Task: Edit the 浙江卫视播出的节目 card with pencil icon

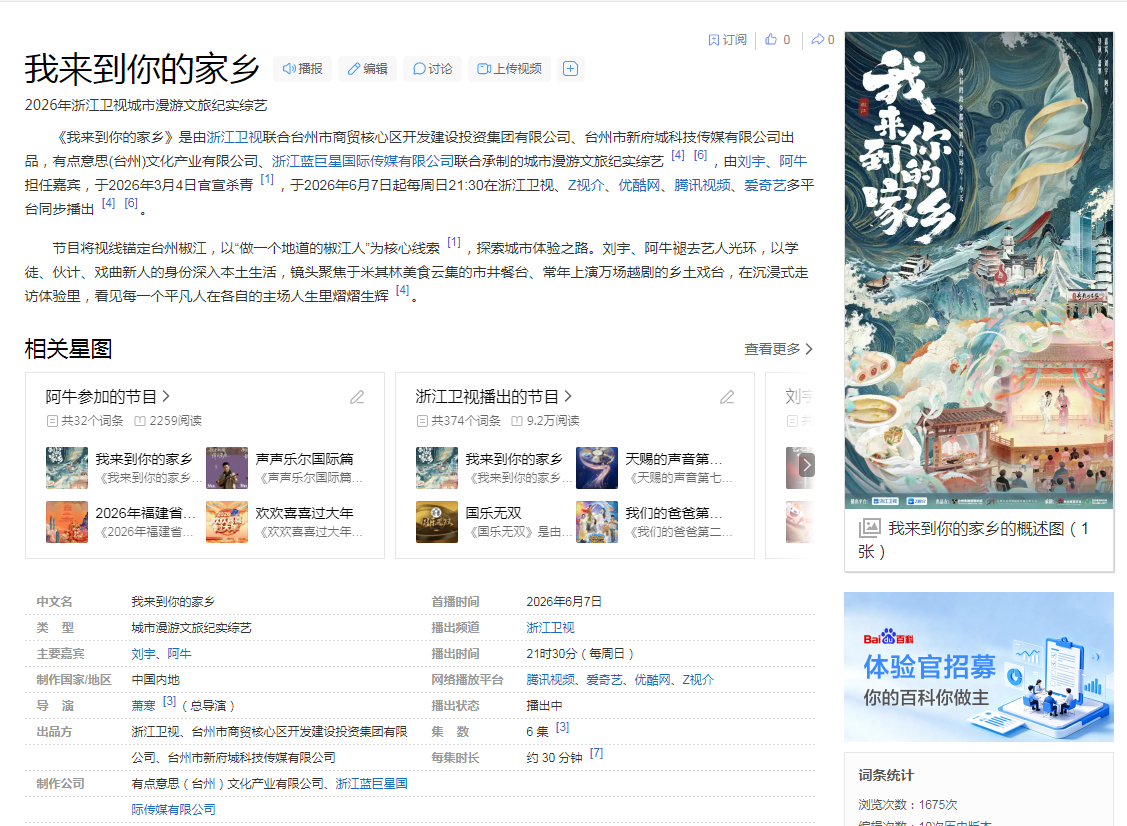Action: point(727,397)
